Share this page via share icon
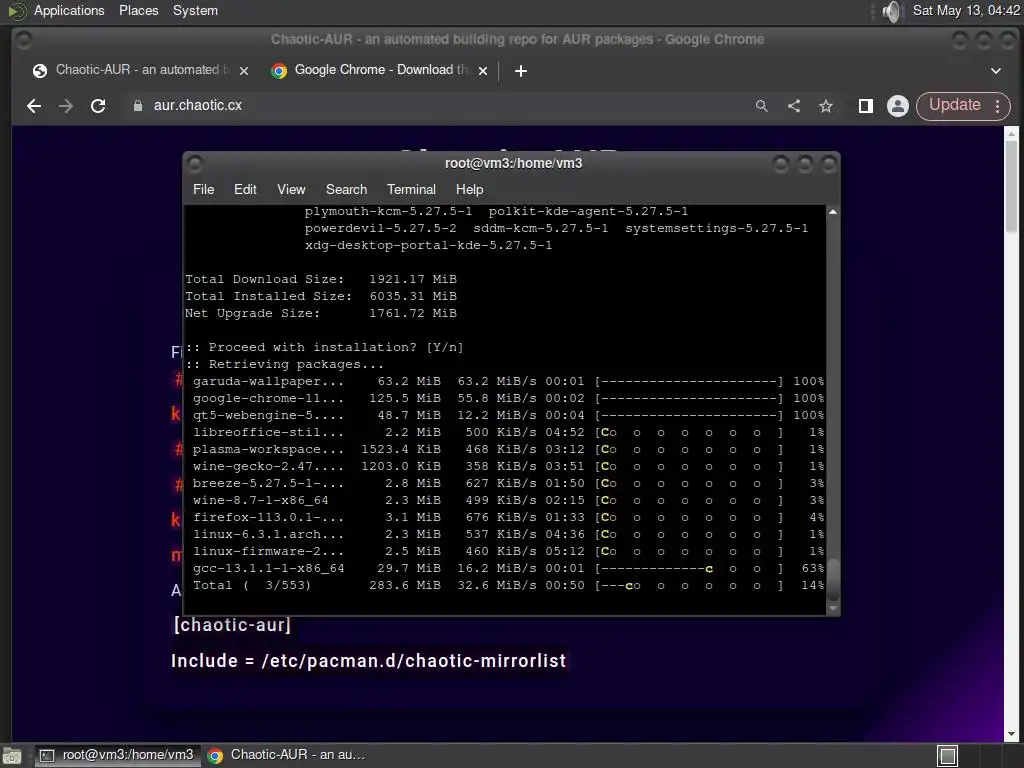The height and width of the screenshot is (768, 1024). pos(794,106)
